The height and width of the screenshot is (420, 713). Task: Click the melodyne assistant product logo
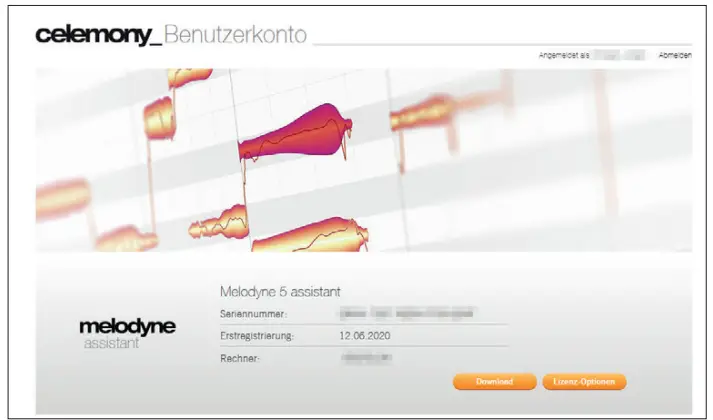coord(127,333)
